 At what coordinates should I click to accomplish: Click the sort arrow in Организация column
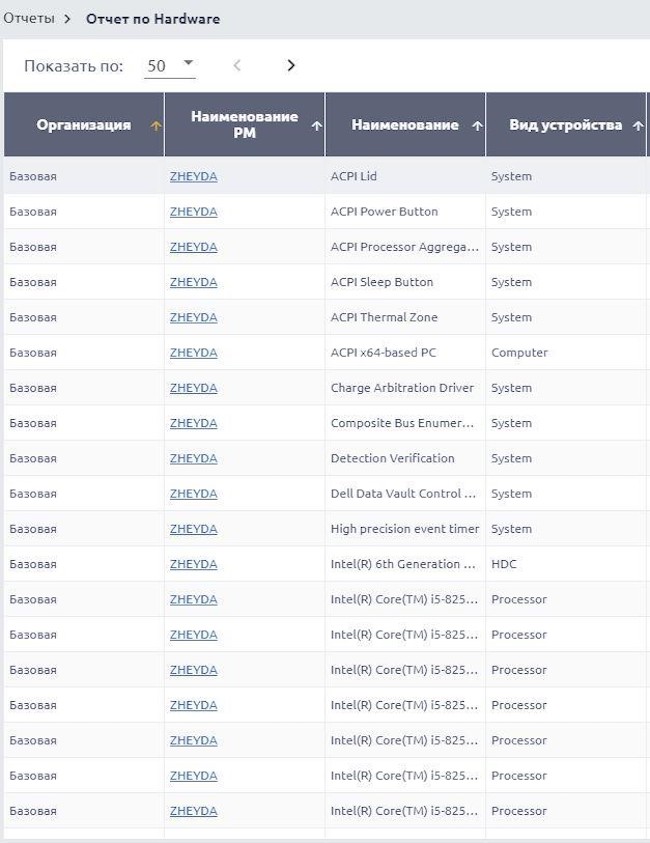click(155, 126)
